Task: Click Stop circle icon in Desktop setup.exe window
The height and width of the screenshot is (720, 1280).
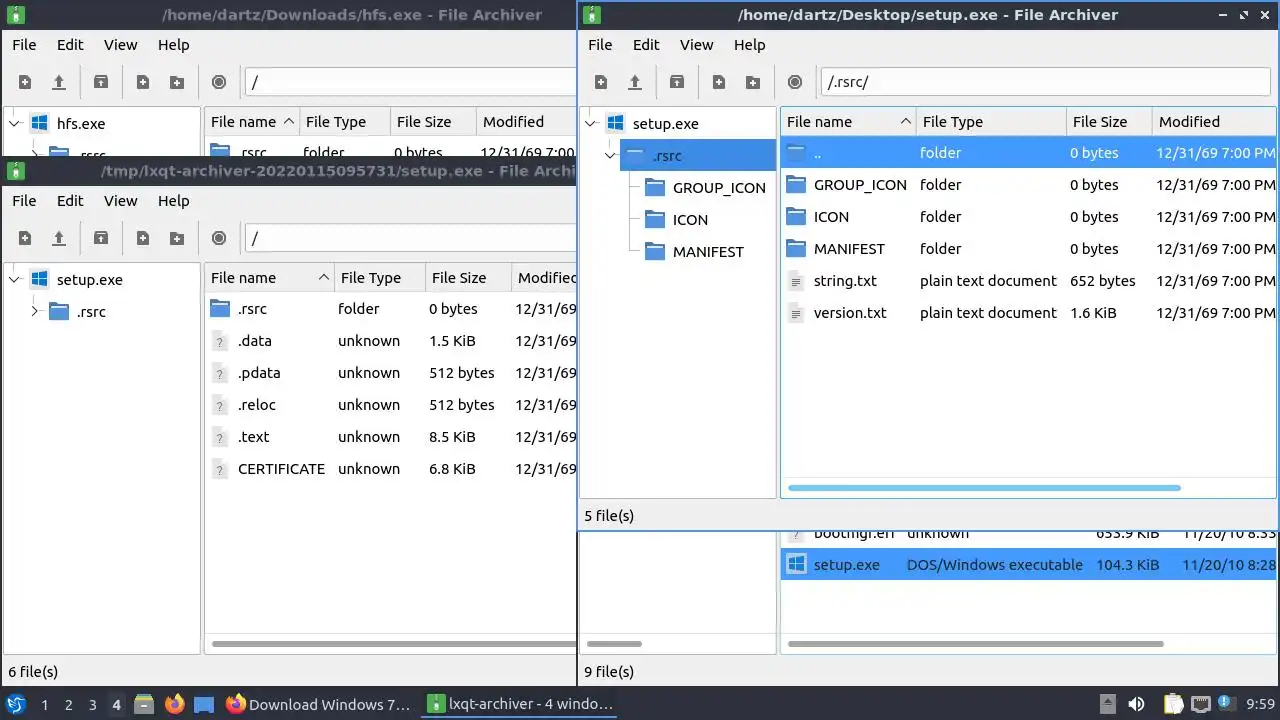Action: point(795,82)
